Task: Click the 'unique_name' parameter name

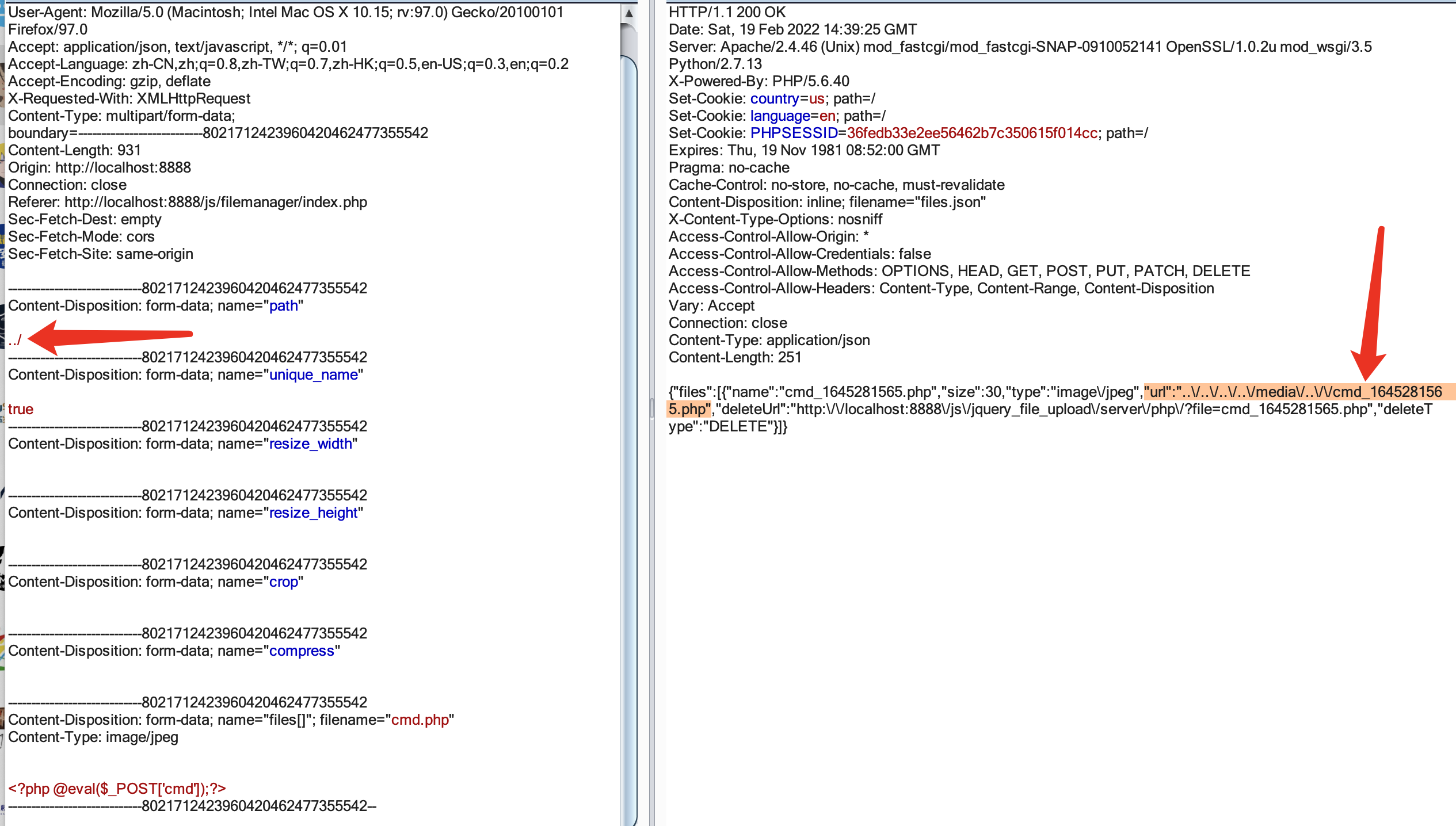Action: pos(313,374)
